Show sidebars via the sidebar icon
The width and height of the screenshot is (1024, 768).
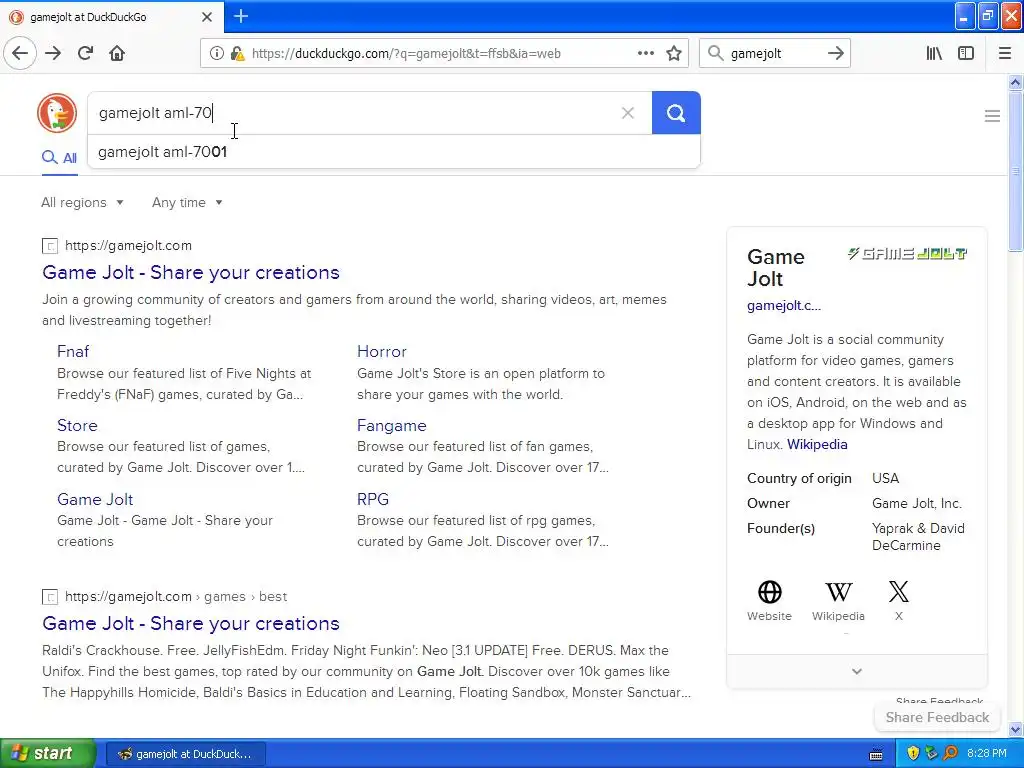click(x=966, y=54)
